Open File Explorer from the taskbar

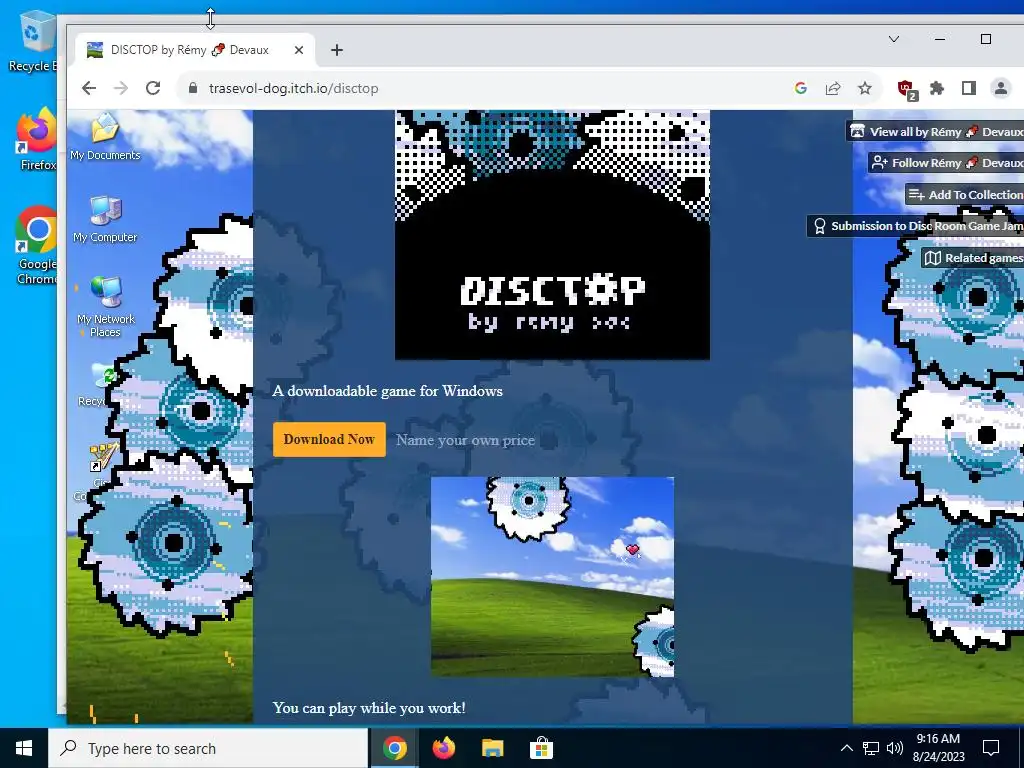[x=492, y=748]
